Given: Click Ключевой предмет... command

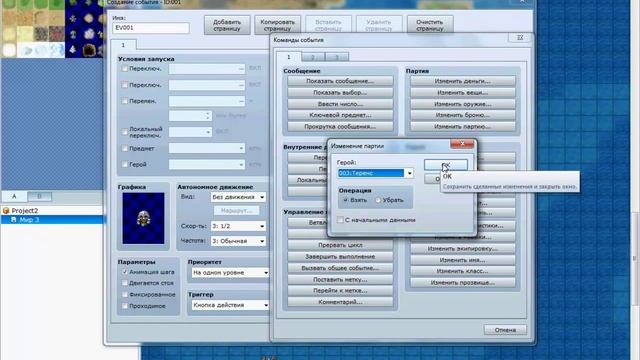Looking at the screenshot, I should pos(340,115).
